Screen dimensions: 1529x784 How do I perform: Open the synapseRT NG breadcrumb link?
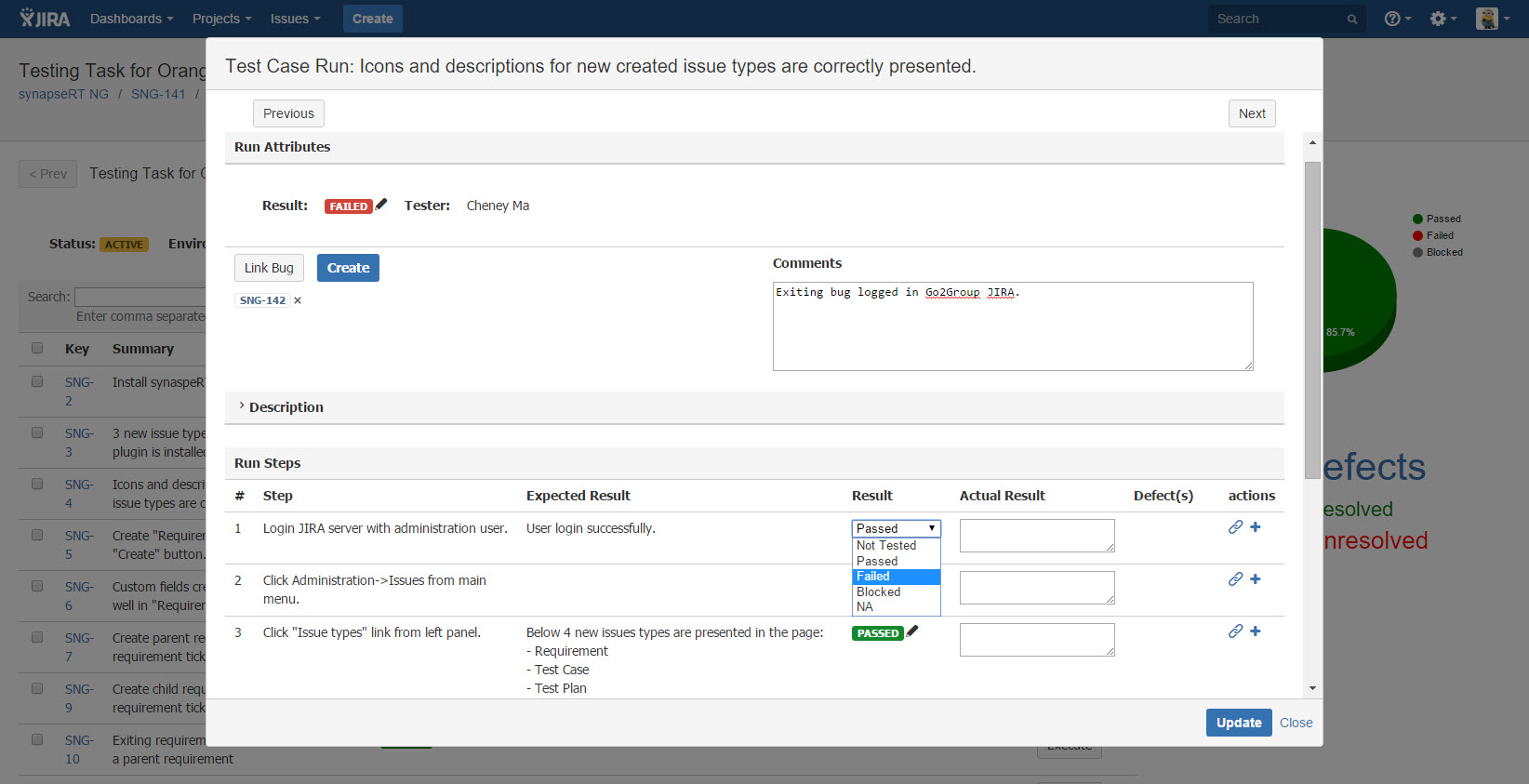[x=63, y=94]
